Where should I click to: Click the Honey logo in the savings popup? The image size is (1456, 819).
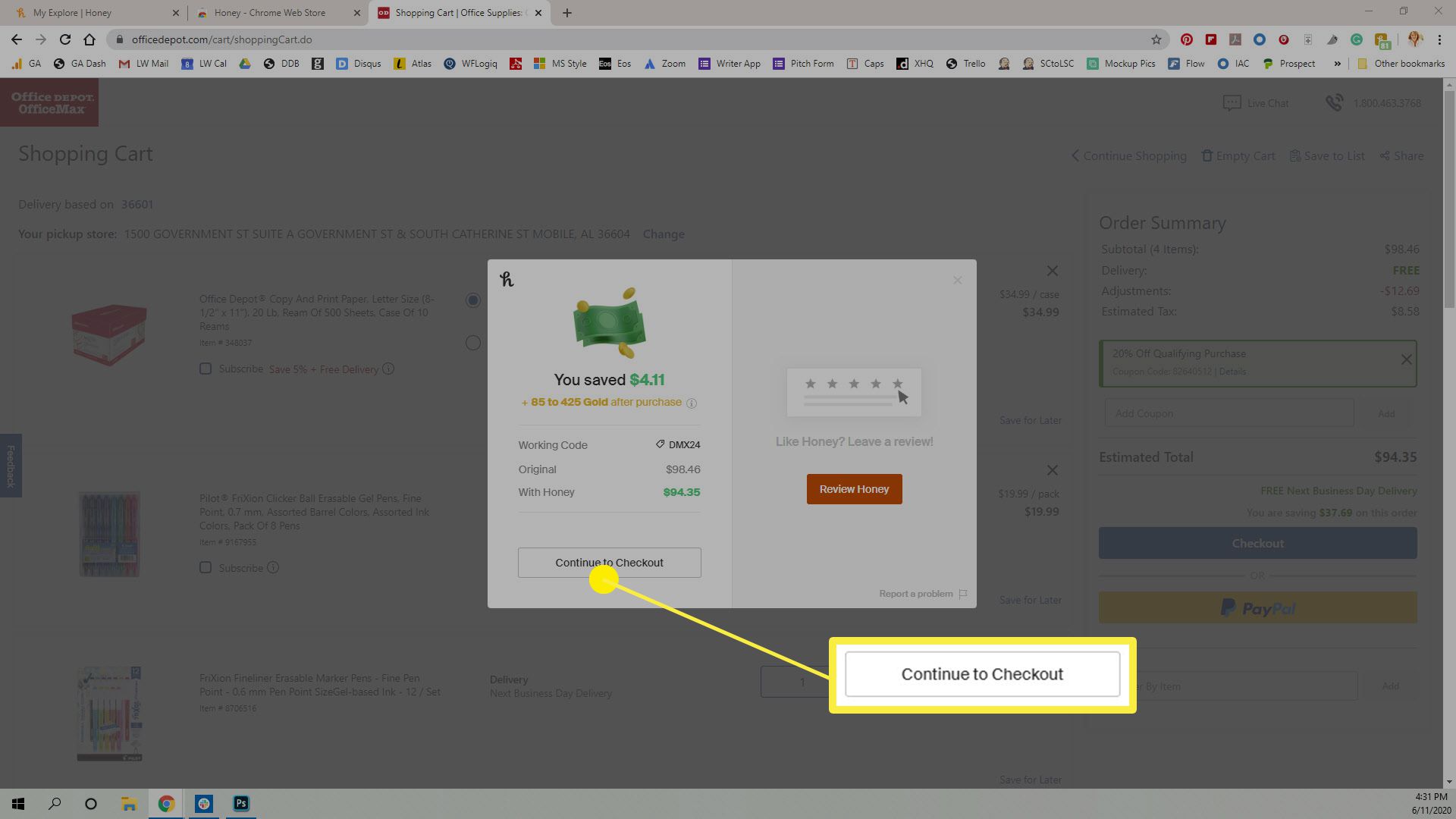(507, 279)
